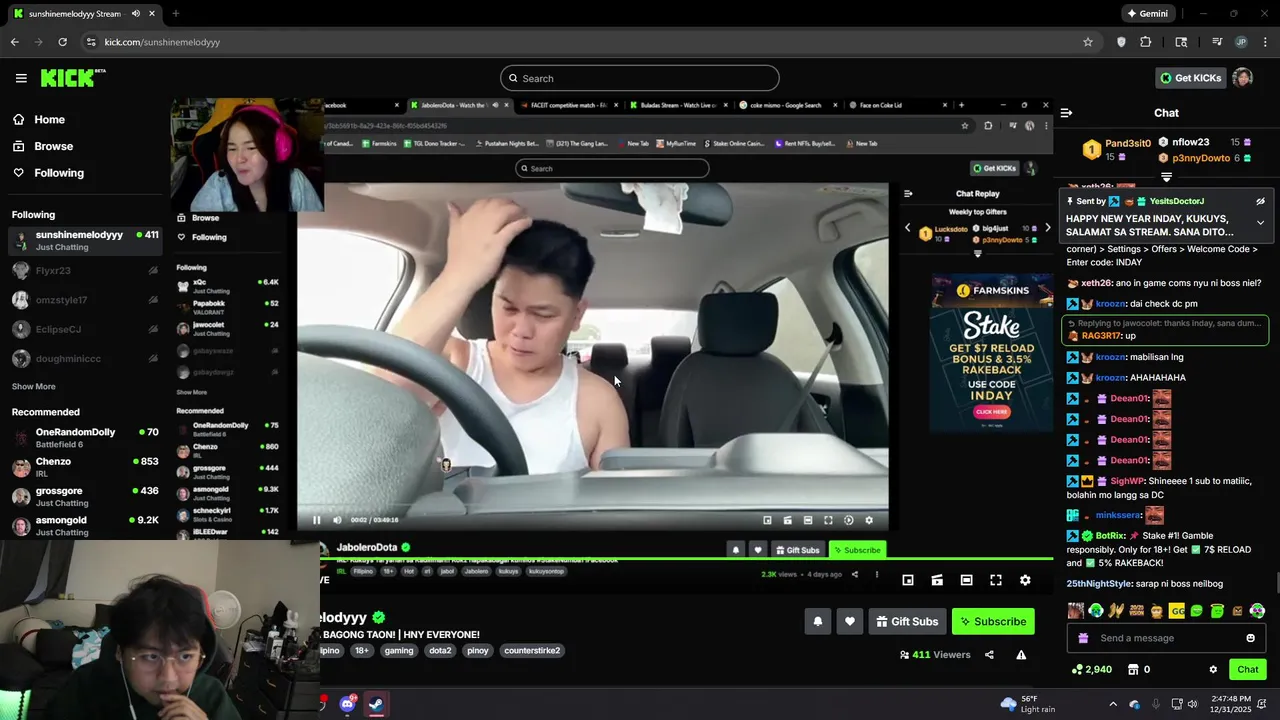Click the Kick search box
Viewport: 1280px width, 720px height.
coord(640,78)
